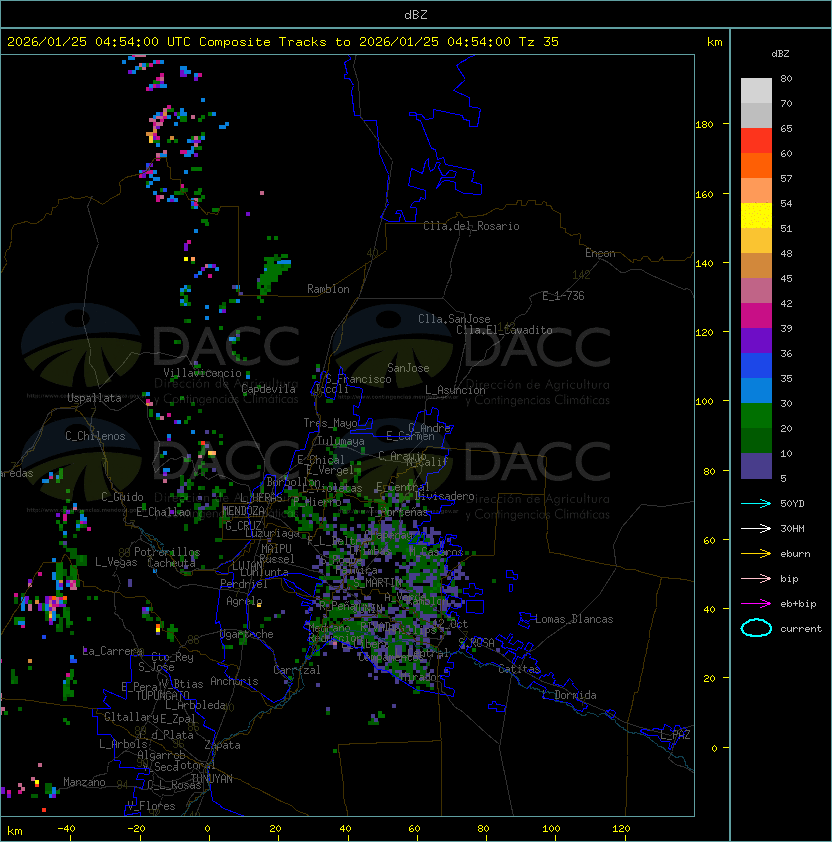This screenshot has width=832, height=842.
Task: Click the Encon place label
Action: click(x=600, y=253)
